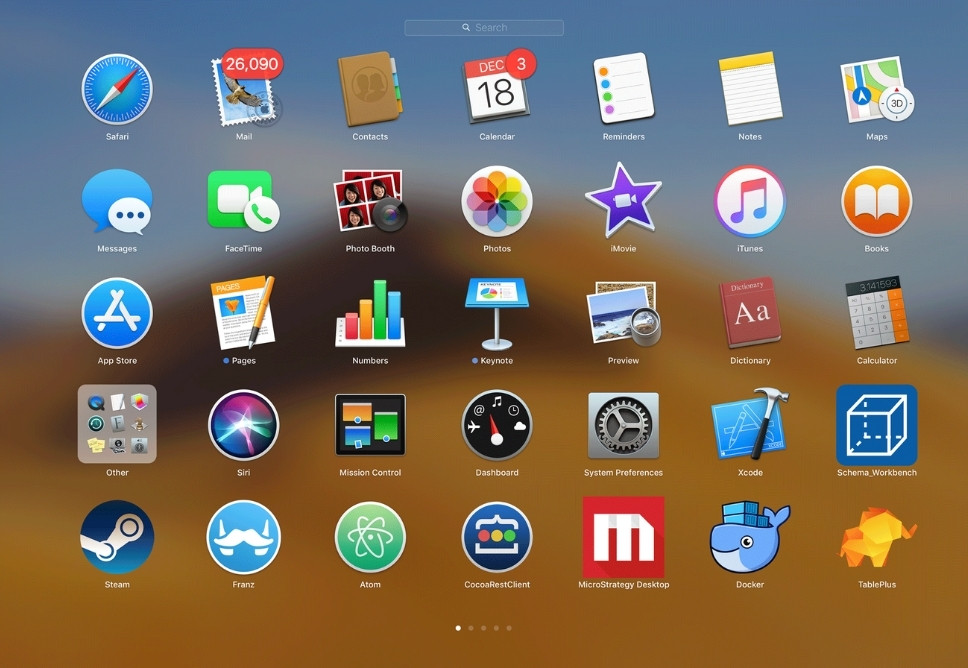Open the Dictionary app

[750, 313]
